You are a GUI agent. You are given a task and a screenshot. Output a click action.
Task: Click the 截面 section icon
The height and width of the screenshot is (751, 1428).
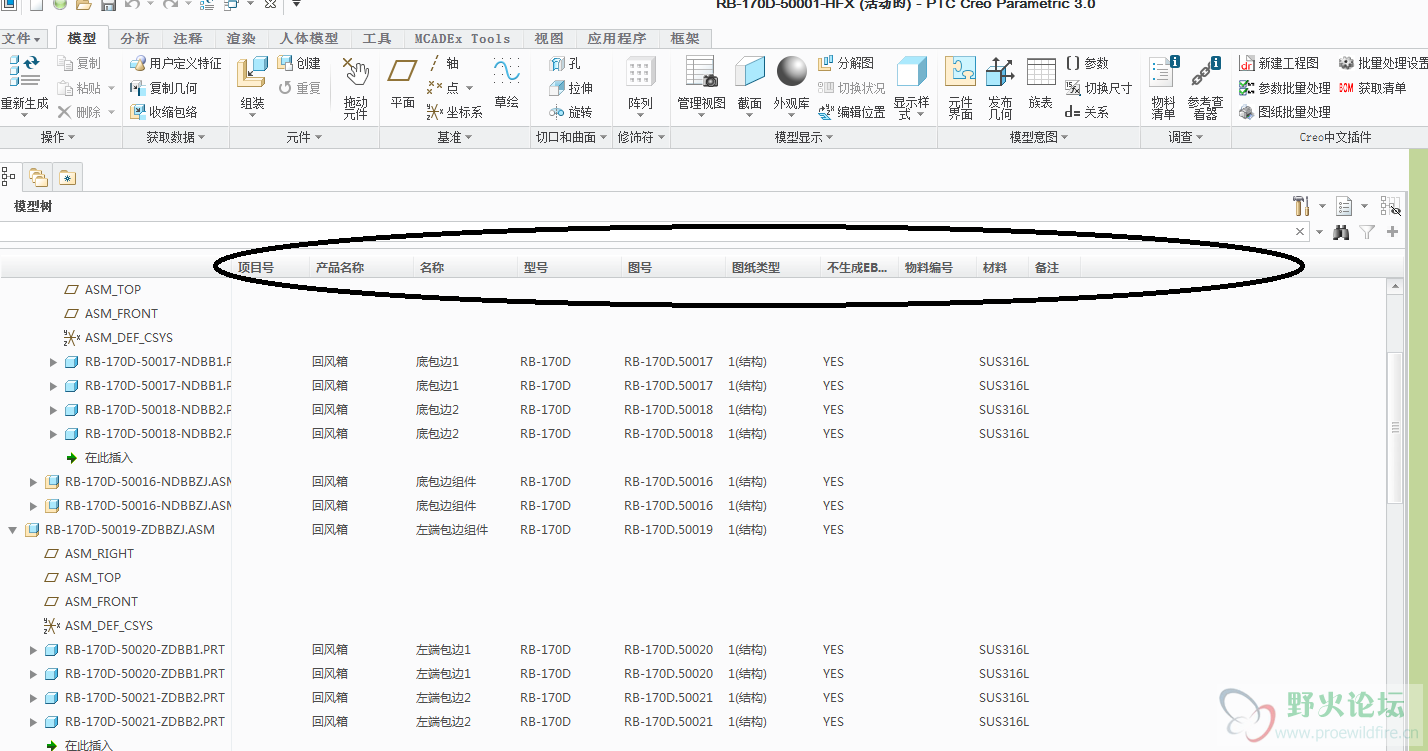click(x=749, y=72)
